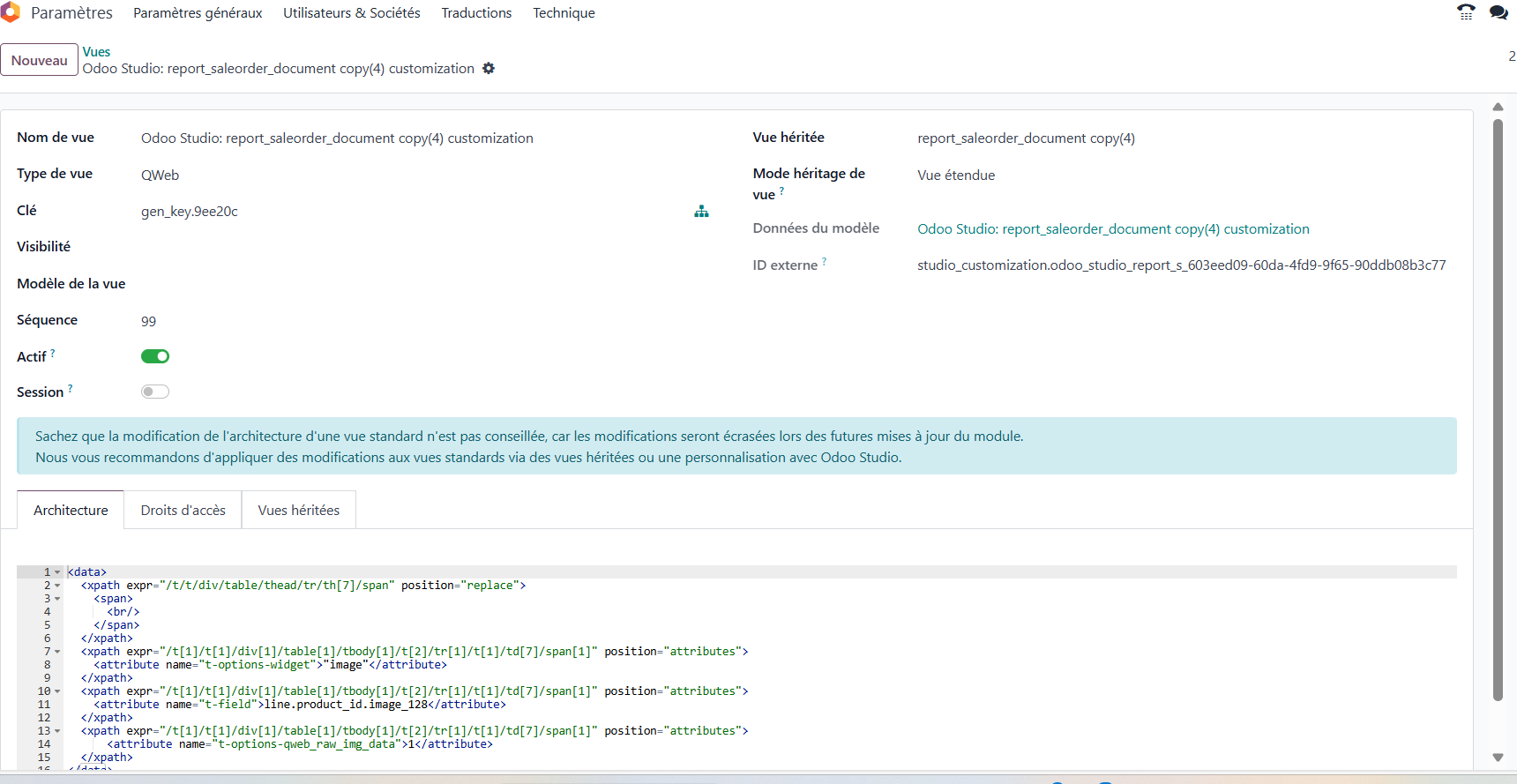Image resolution: width=1517 pixels, height=784 pixels.
Task: Switch to the Architecture tab
Action: (71, 510)
